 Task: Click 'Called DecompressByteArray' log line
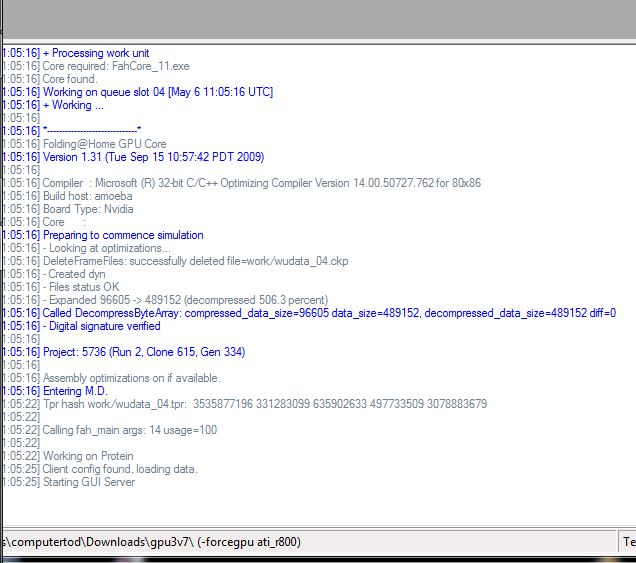pyautogui.click(x=309, y=313)
